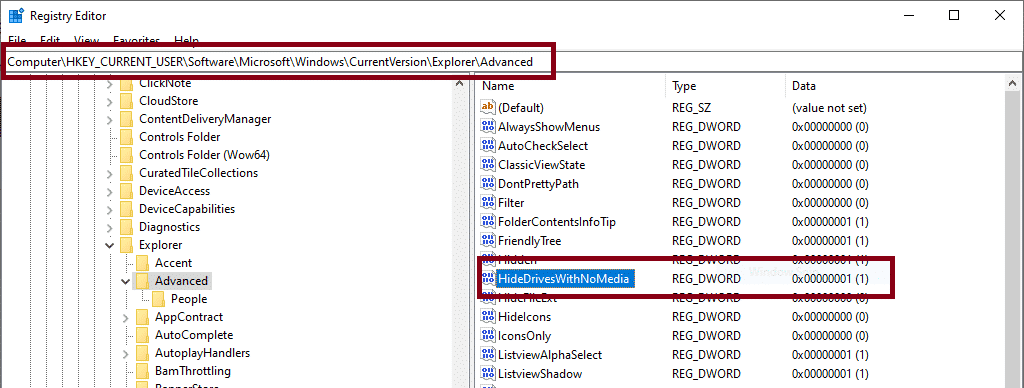This screenshot has height=388, width=1024.
Task: Select the CuratedTileCollections tree label
Action: [199, 173]
